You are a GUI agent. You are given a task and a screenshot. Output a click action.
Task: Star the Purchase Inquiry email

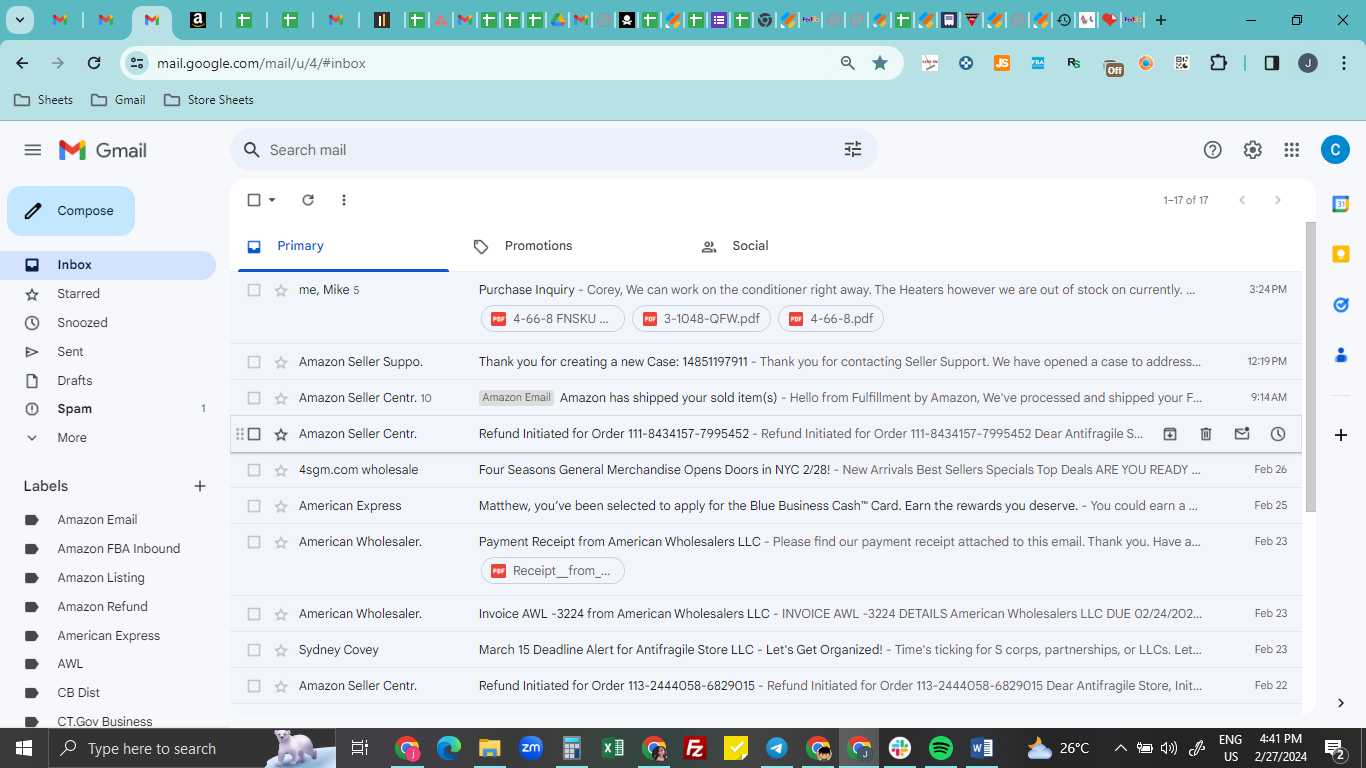pos(281,290)
